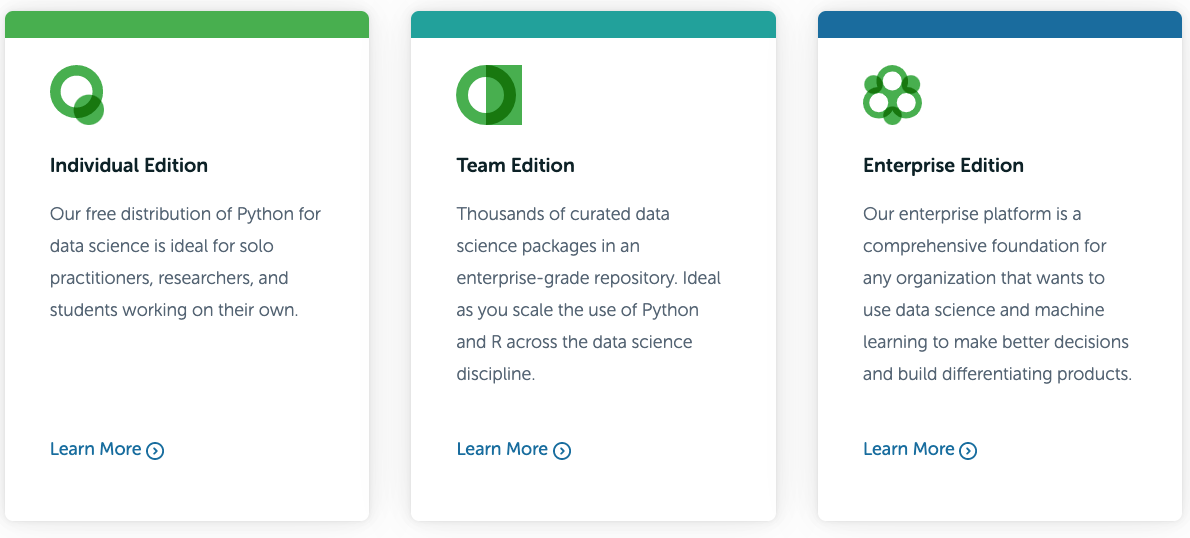
Task: Click the Team Edition half-circle square icon
Action: click(x=489, y=95)
